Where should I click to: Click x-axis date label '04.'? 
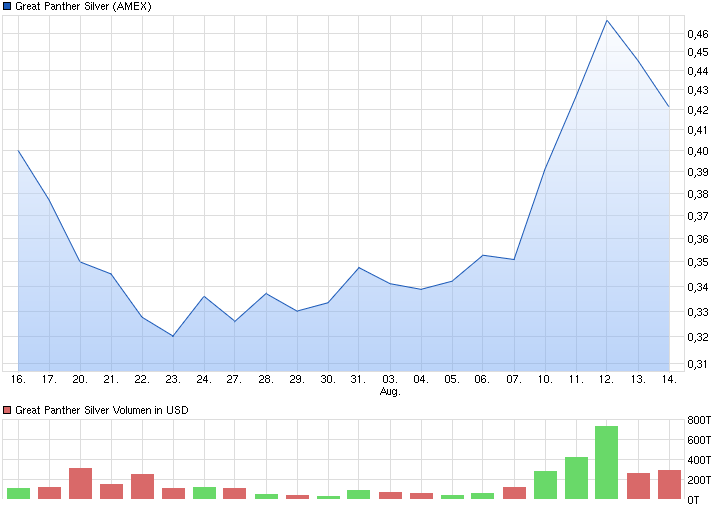coord(421,379)
